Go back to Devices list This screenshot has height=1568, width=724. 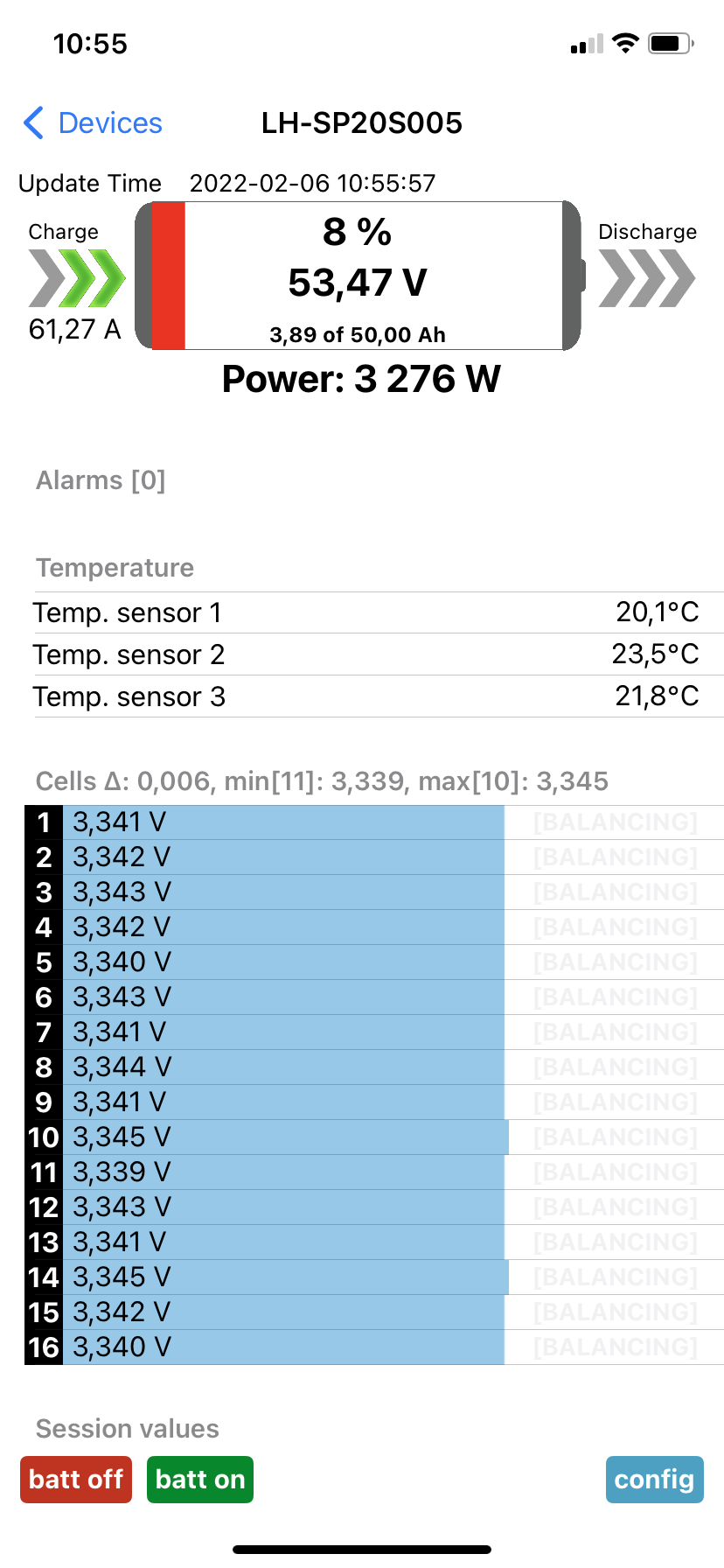tap(109, 123)
